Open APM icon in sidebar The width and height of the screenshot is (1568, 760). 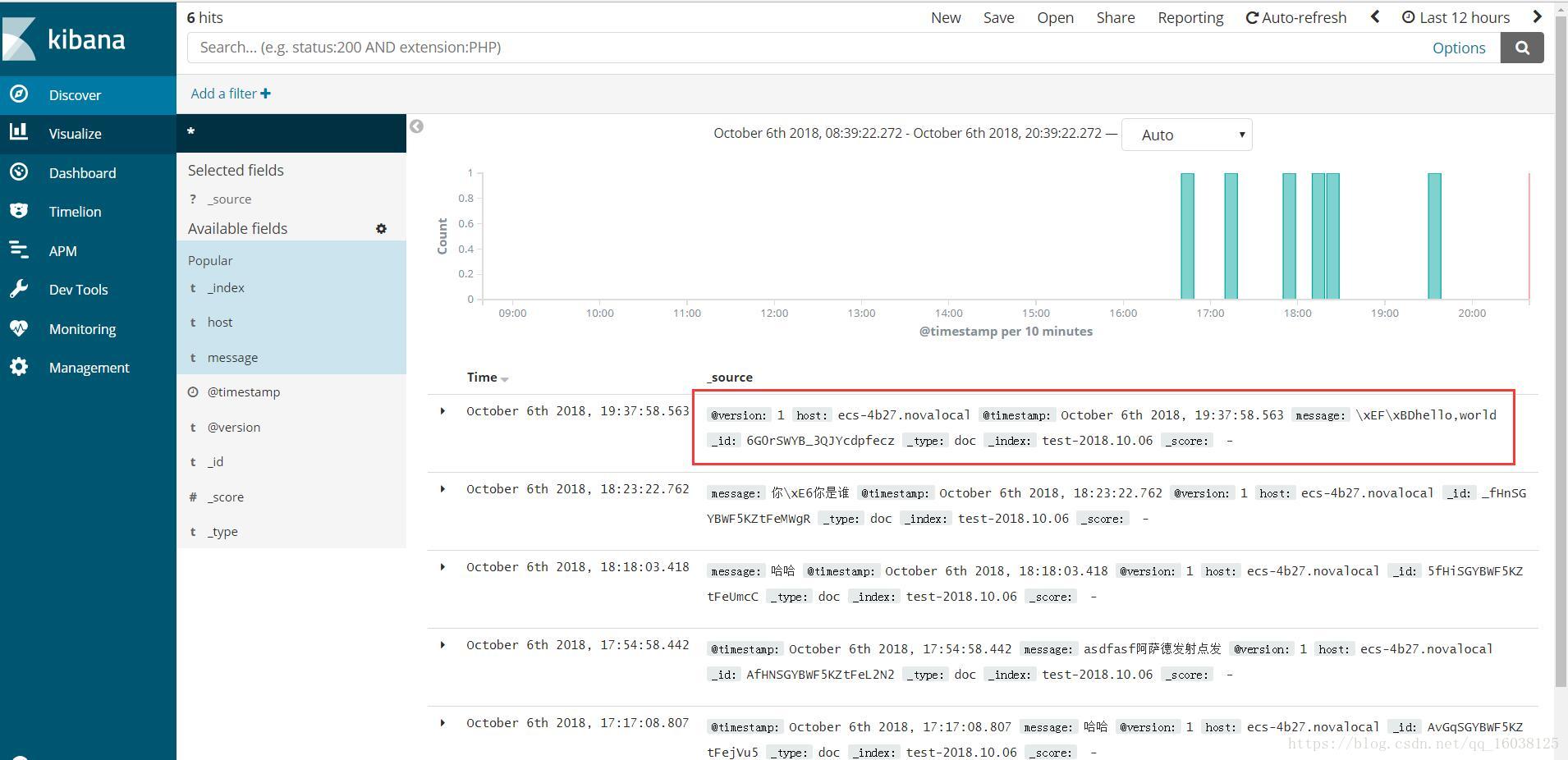pos(19,250)
